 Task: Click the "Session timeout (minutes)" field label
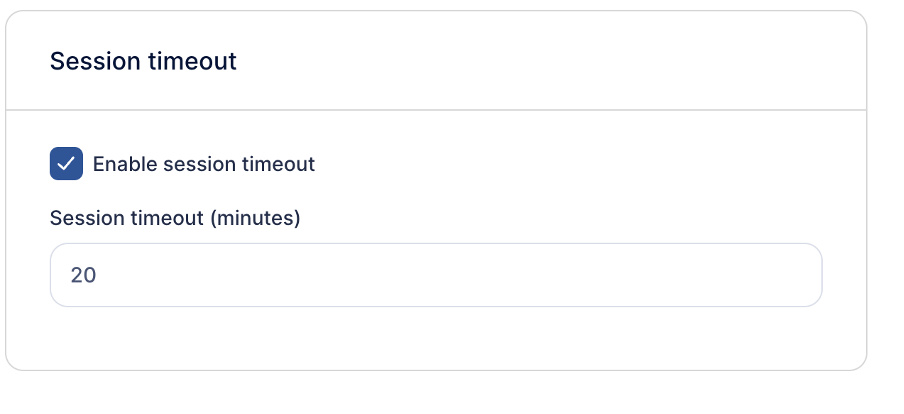175,217
